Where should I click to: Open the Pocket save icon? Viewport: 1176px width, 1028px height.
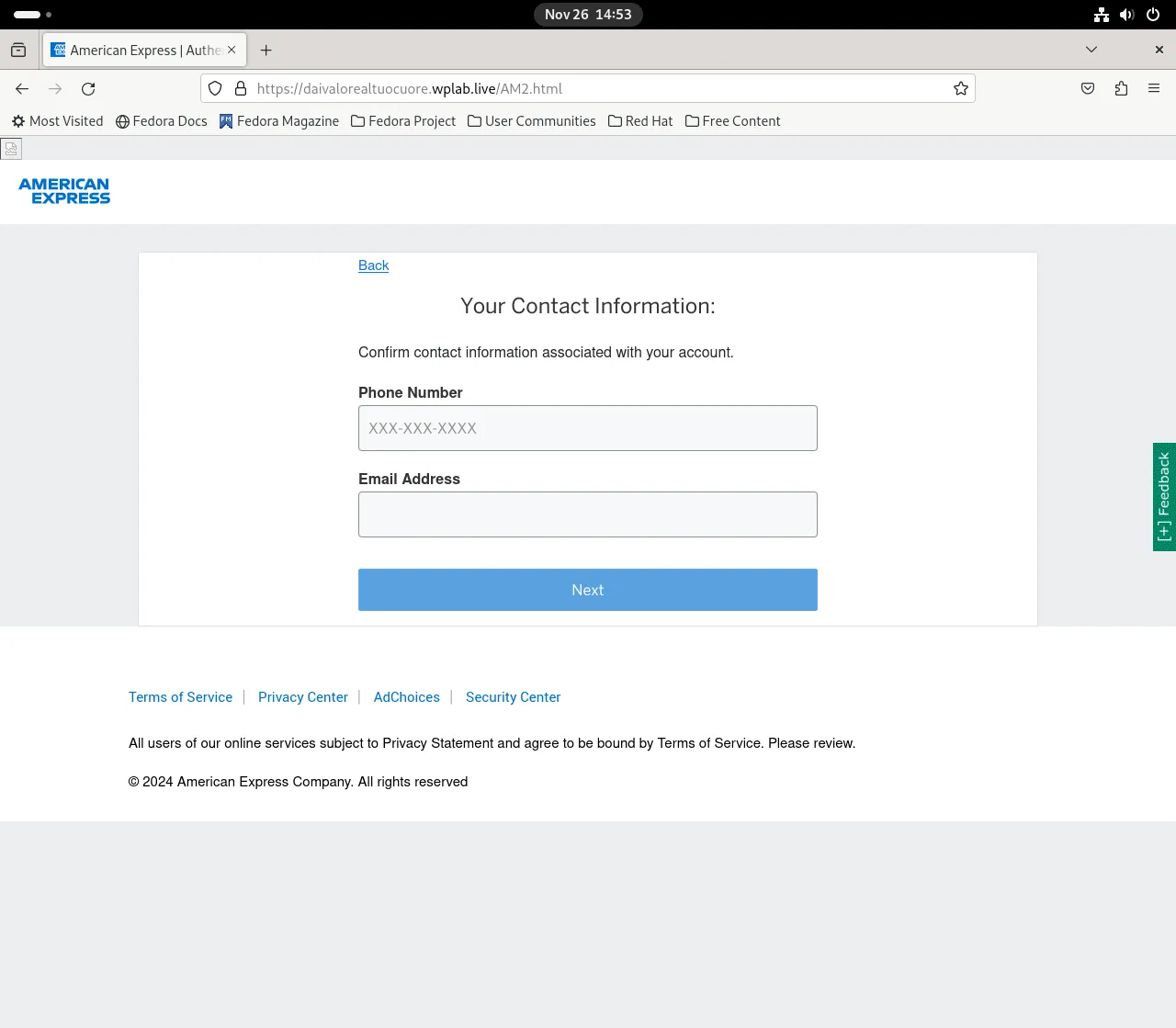[1088, 89]
